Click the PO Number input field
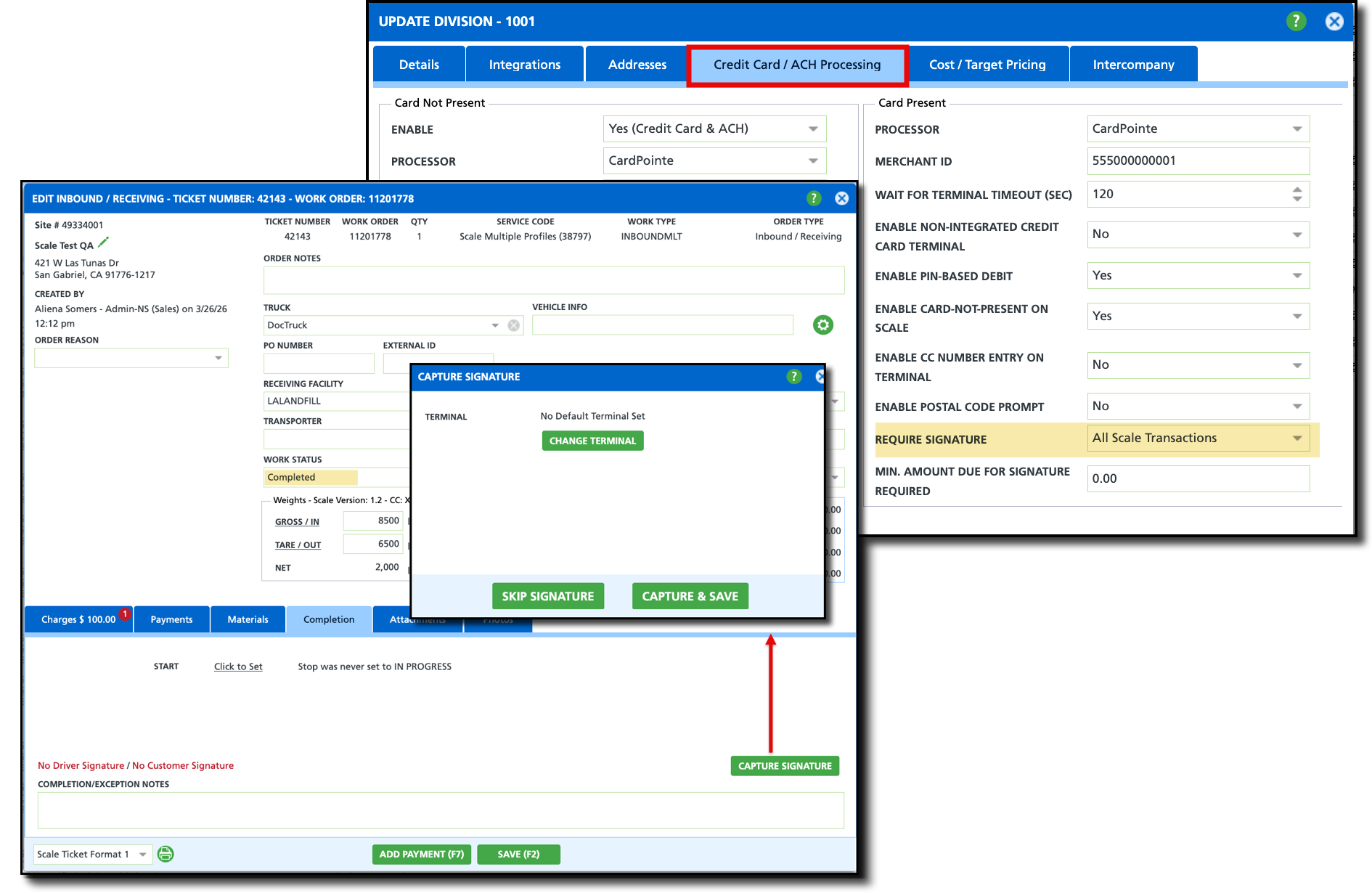This screenshot has height=893, width=1372. point(319,363)
